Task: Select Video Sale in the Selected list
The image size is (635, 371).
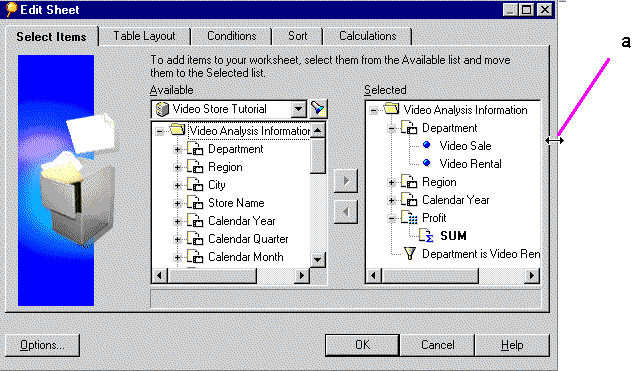Action: (465, 145)
